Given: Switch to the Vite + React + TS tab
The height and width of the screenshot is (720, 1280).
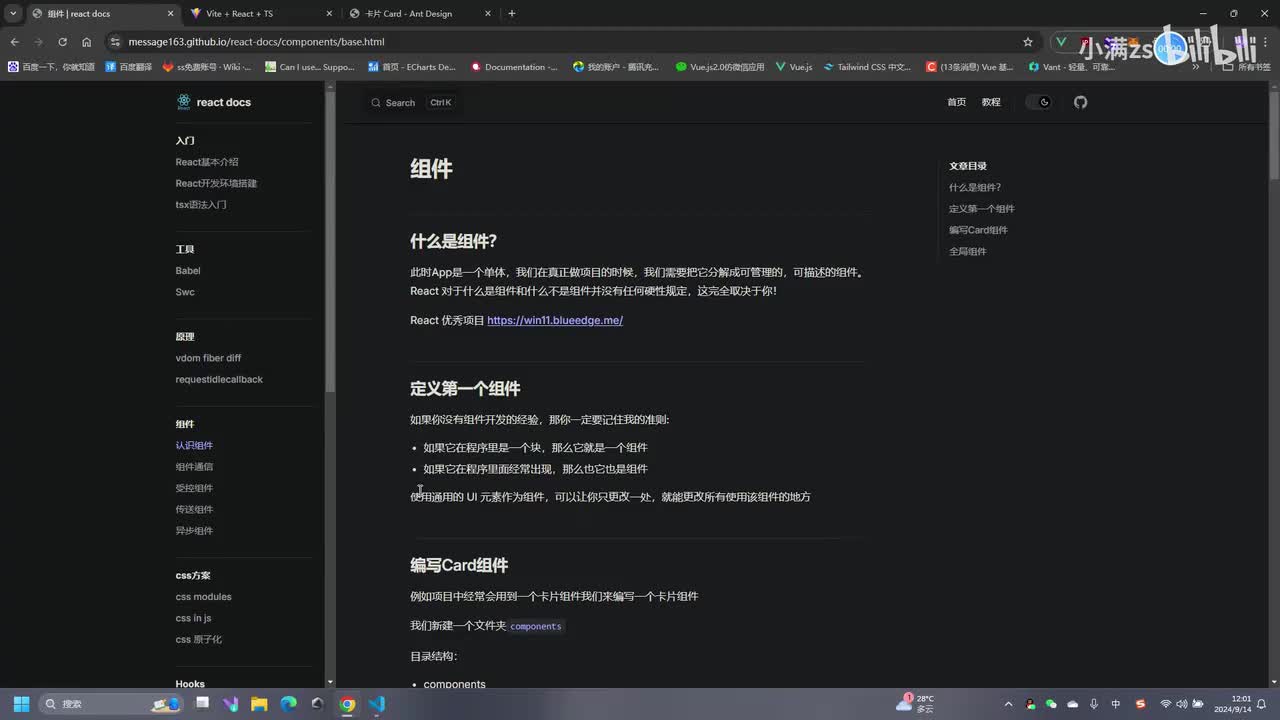Looking at the screenshot, I should click(x=260, y=14).
